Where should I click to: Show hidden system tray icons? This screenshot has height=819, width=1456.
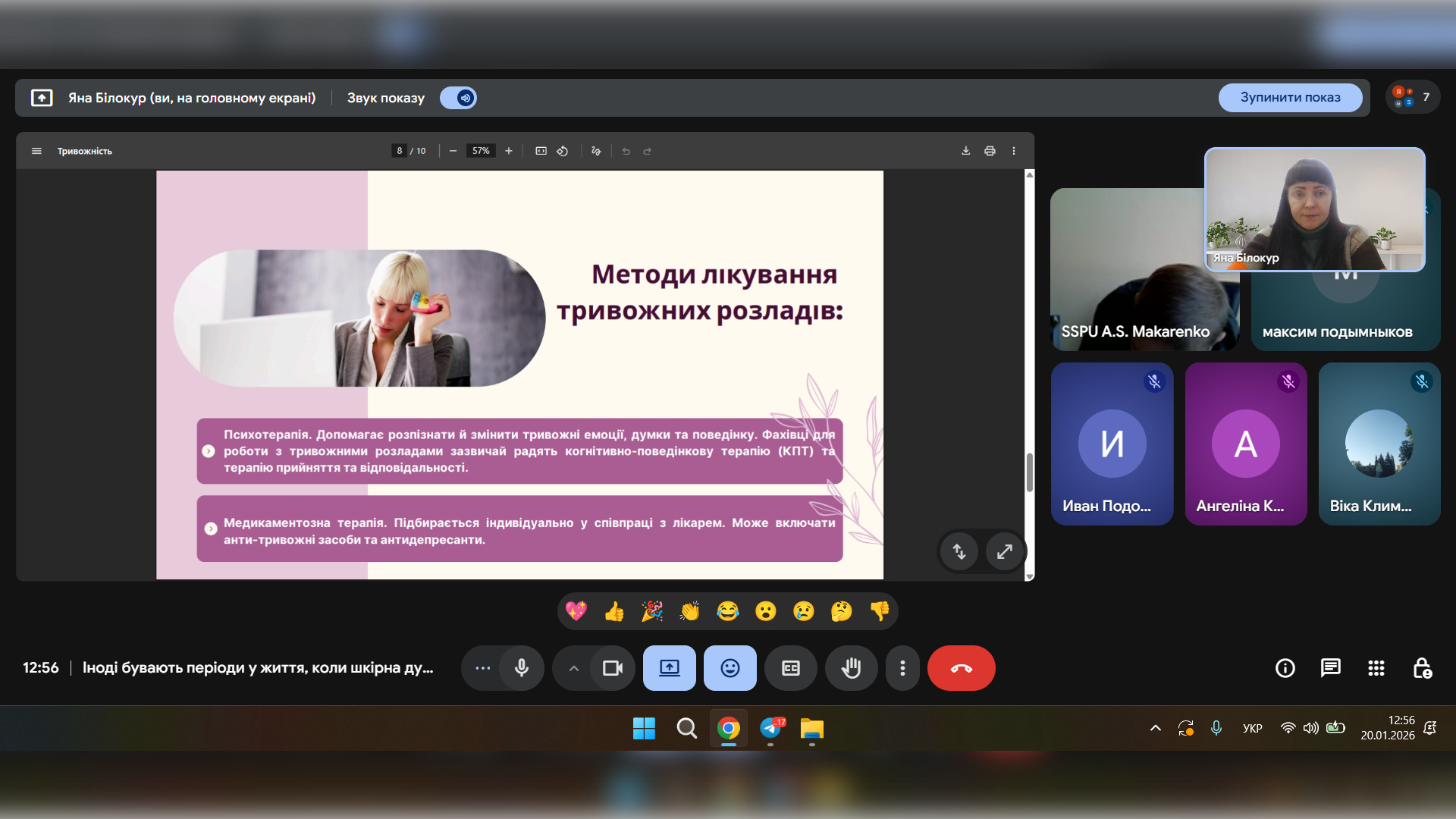pos(1155,728)
